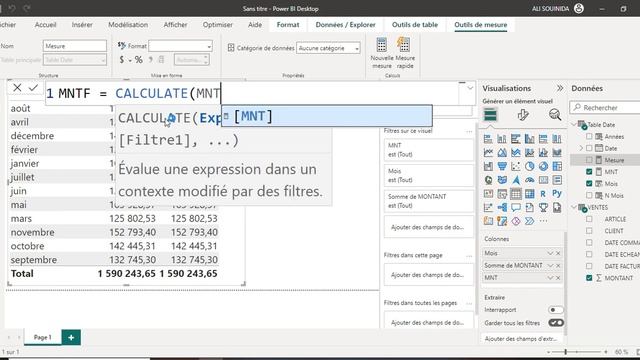The width and height of the screenshot is (640, 360).
Task: Collapse the VENTES table tree
Action: (x=574, y=207)
